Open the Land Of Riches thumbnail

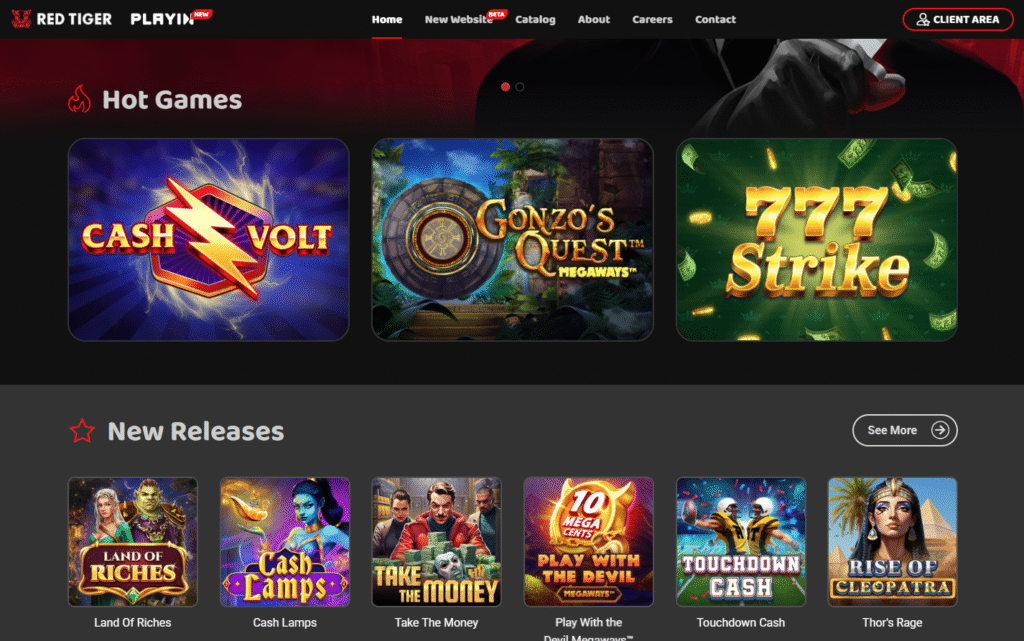click(x=133, y=542)
